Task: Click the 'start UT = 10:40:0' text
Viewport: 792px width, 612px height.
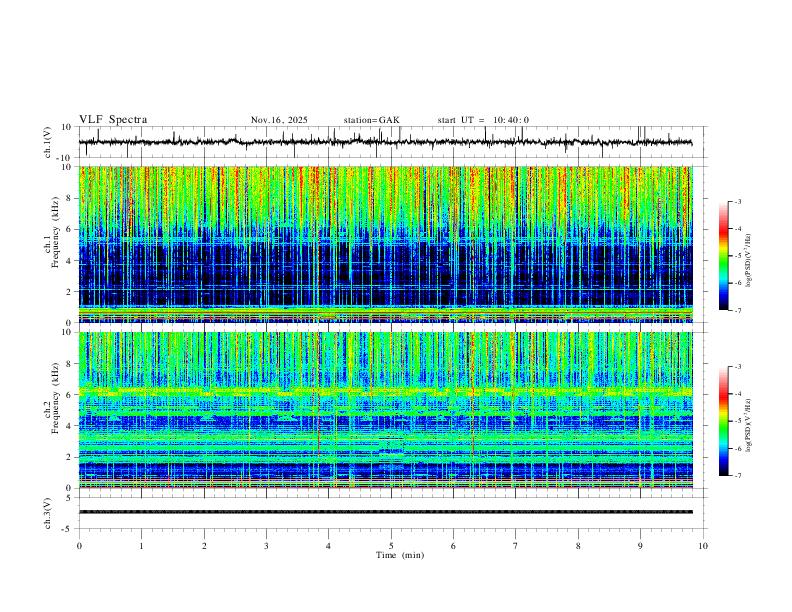Action: (x=483, y=120)
